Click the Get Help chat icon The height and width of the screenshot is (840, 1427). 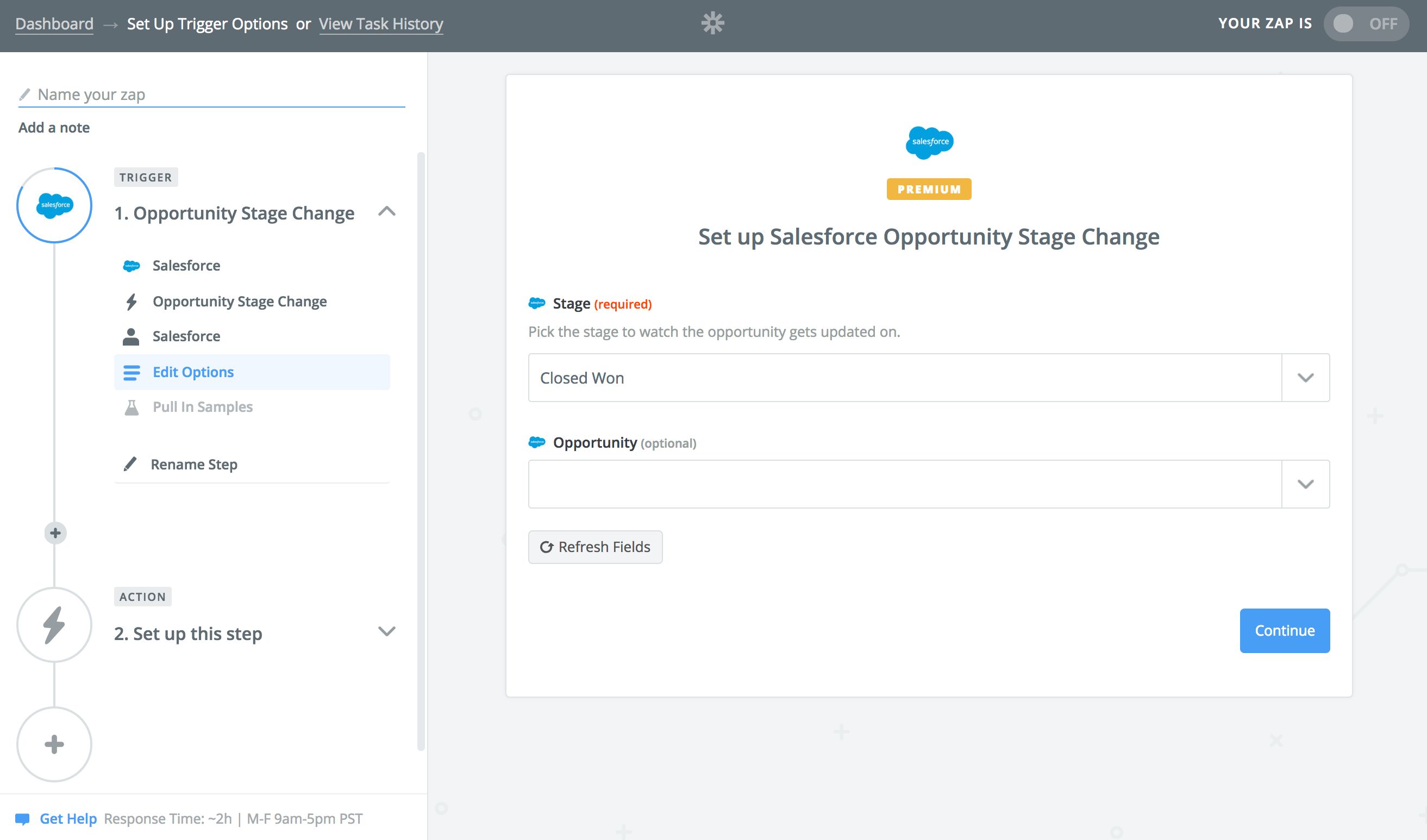coord(23,819)
